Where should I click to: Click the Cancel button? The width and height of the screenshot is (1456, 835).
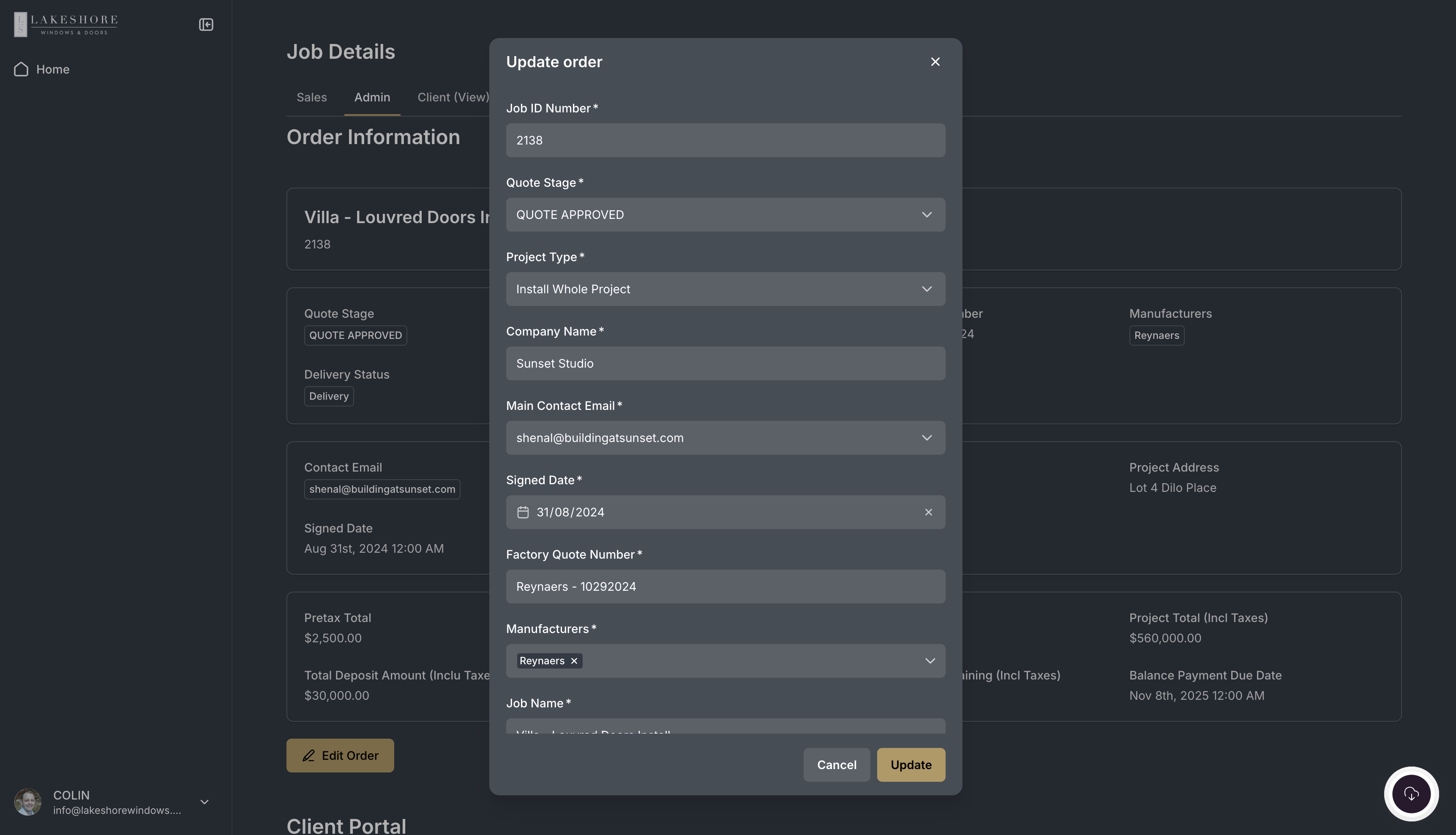tap(836, 765)
